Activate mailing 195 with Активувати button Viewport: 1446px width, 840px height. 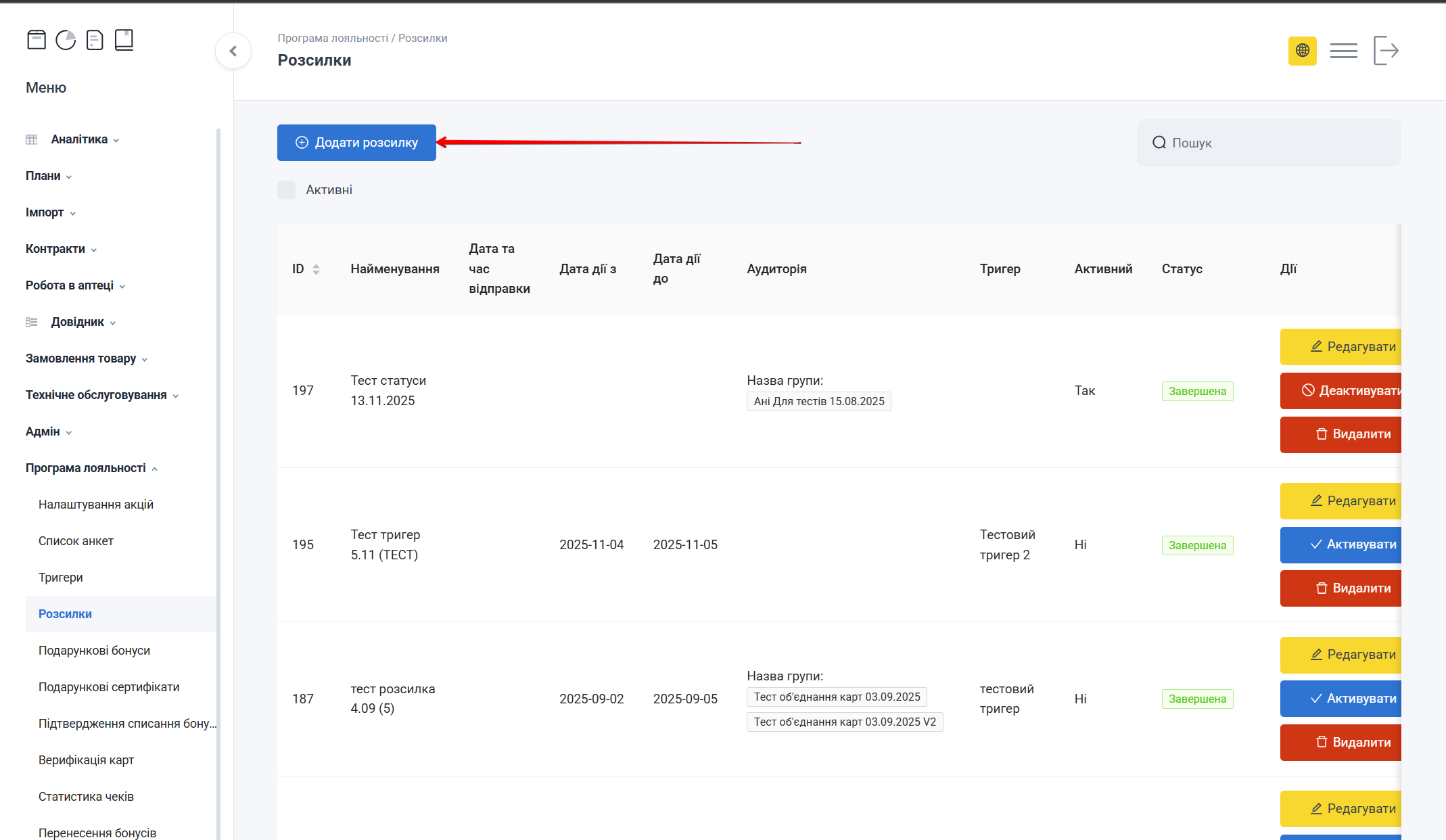click(1341, 544)
